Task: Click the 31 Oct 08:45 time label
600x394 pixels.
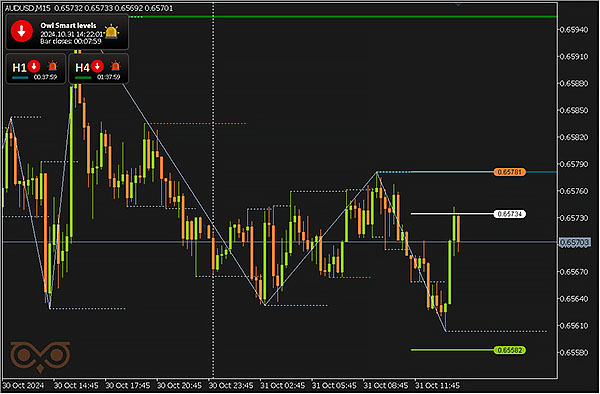Action: click(x=386, y=385)
